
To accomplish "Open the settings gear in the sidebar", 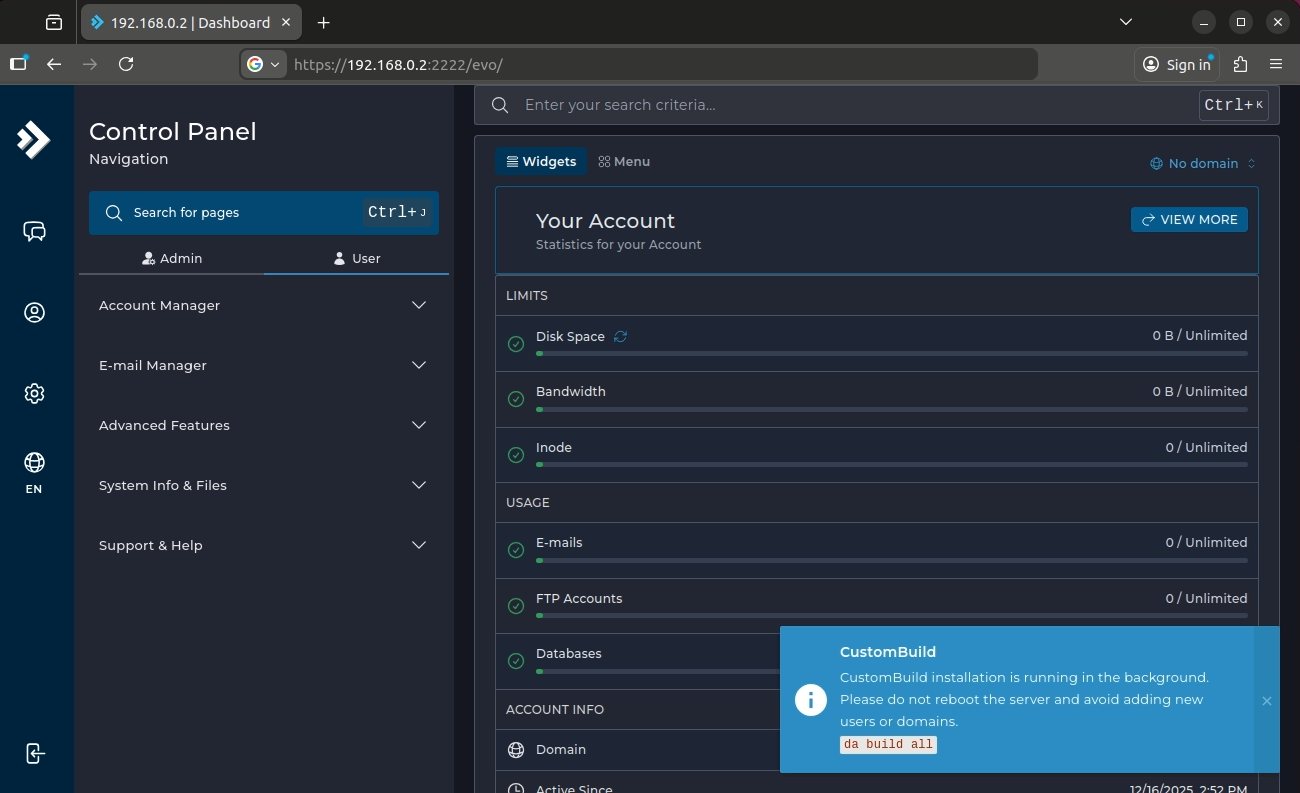I will coord(35,393).
